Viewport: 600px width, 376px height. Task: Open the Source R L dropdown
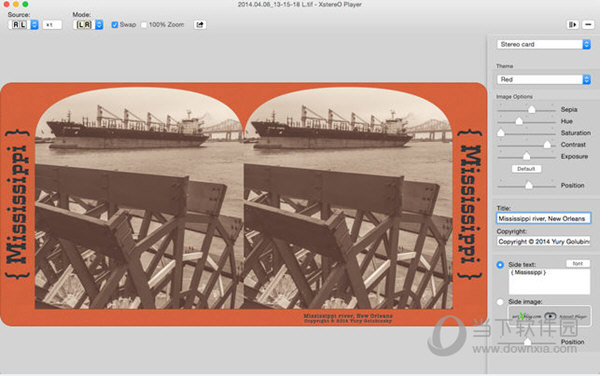coord(23,24)
